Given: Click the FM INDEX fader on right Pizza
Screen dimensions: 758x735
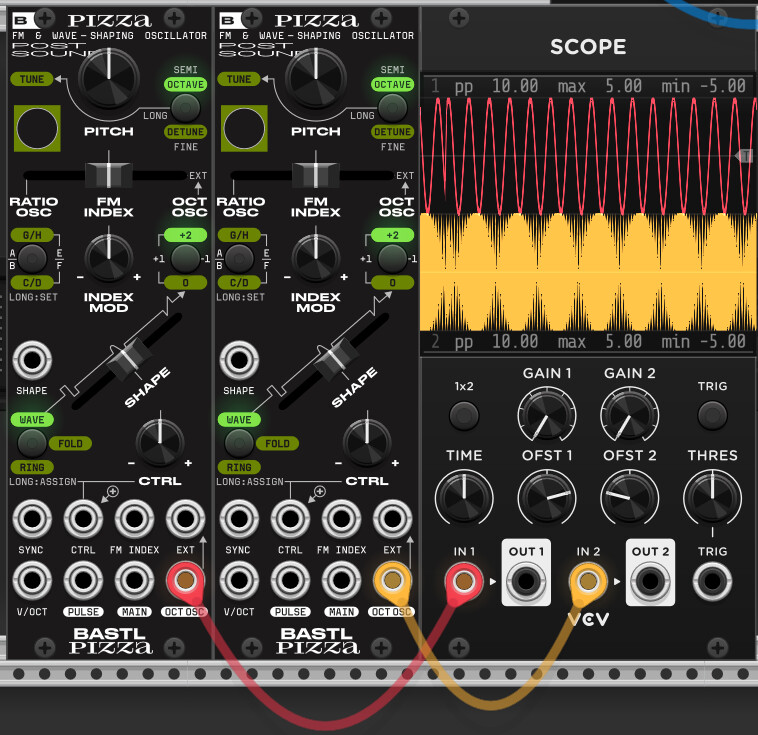Looking at the screenshot, I should click(316, 175).
